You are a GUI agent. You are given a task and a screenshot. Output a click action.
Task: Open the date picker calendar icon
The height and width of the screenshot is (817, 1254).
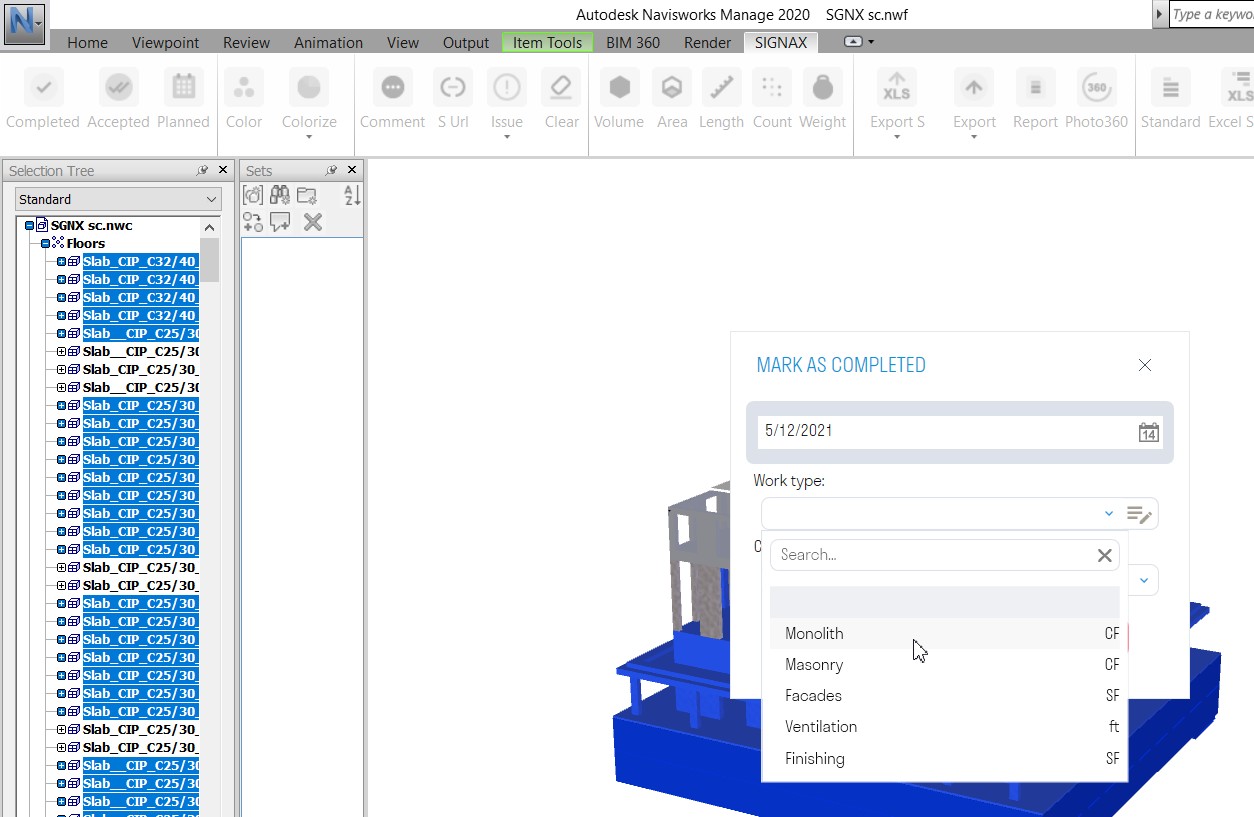(x=1148, y=432)
